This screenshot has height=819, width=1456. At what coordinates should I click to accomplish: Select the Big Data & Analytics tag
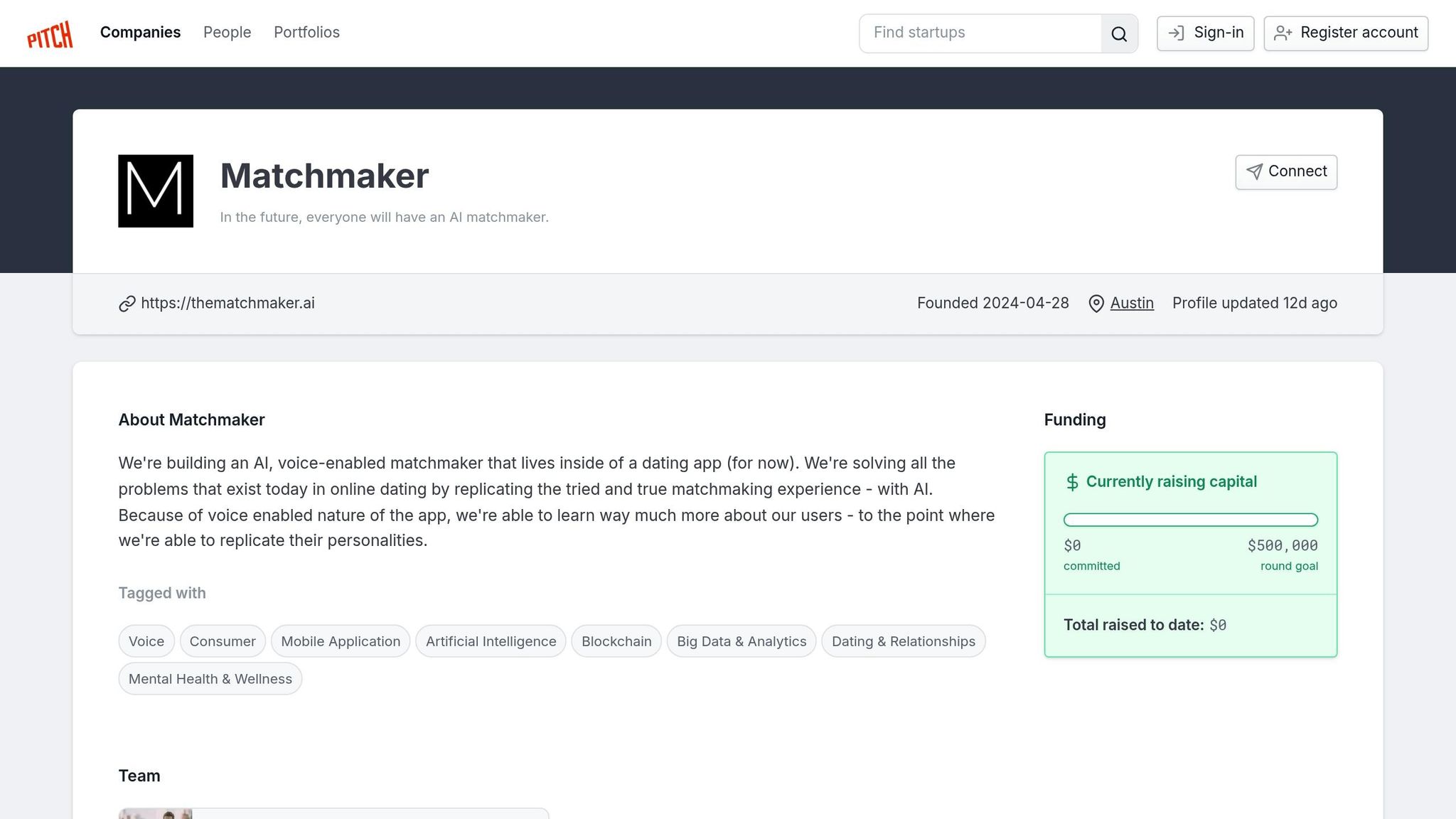[x=742, y=641]
